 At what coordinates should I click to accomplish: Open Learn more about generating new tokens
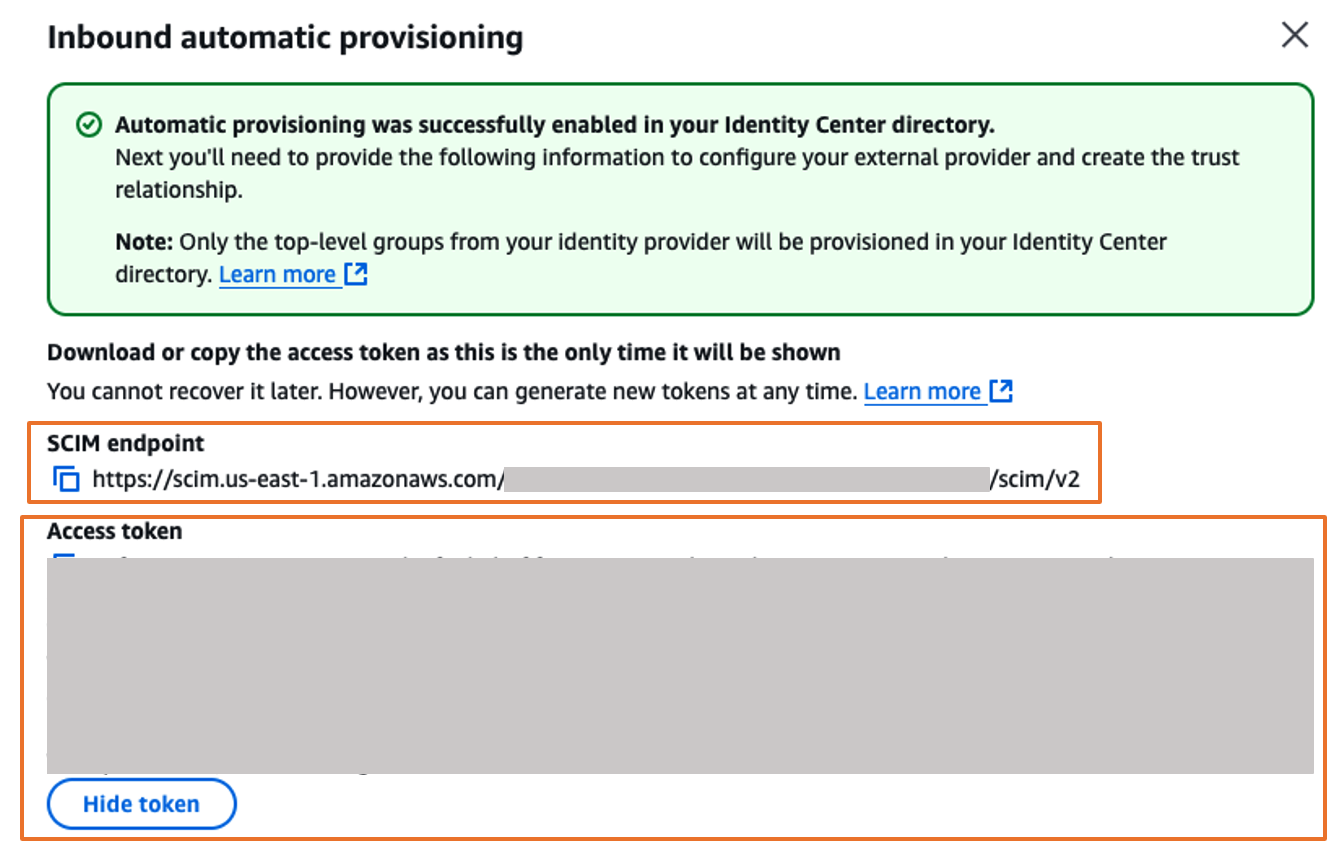click(x=924, y=391)
